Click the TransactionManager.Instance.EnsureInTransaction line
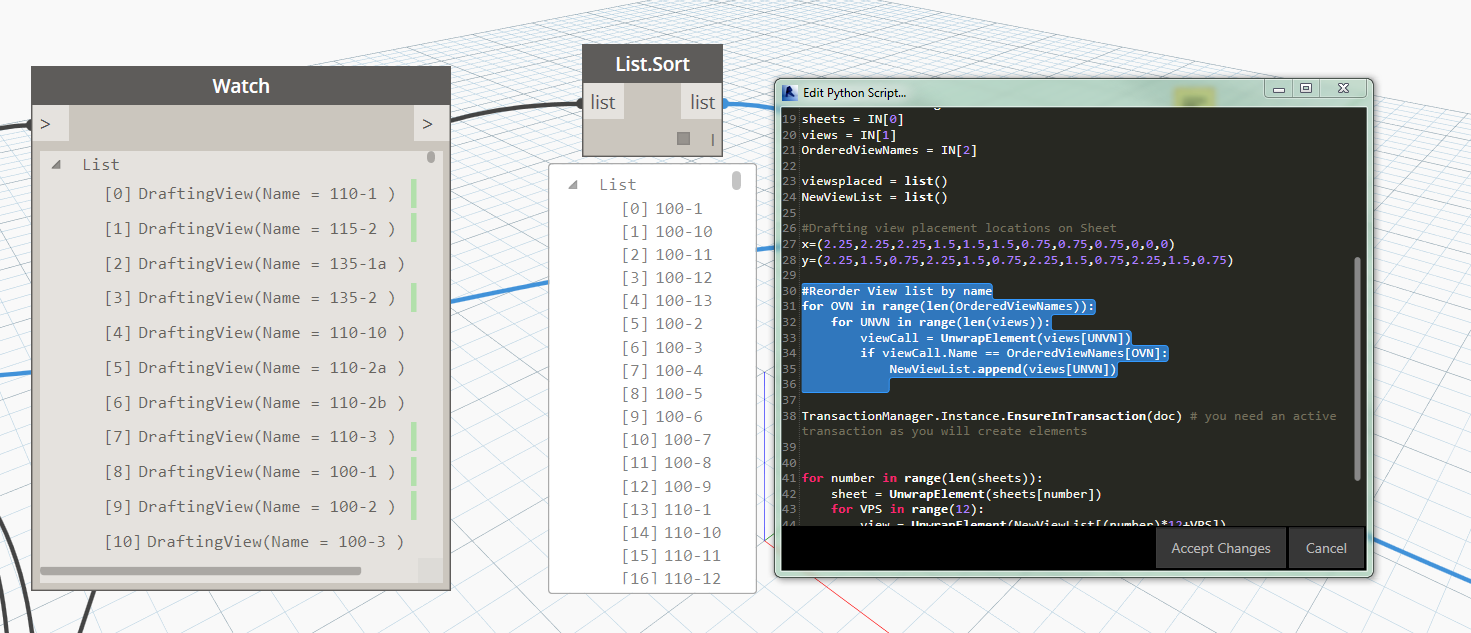Image resolution: width=1471 pixels, height=633 pixels. 1069,423
